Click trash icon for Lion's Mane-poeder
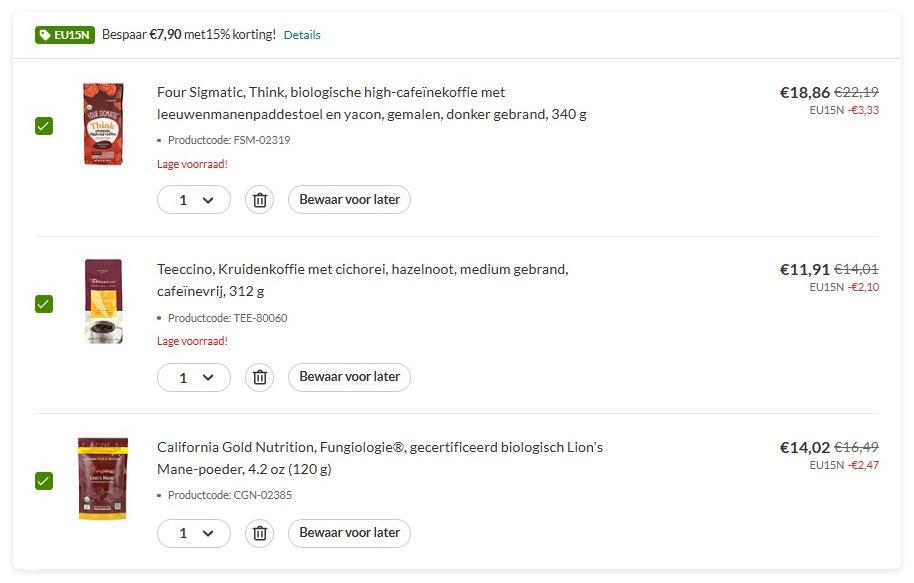This screenshot has width=914, height=583. pos(260,533)
